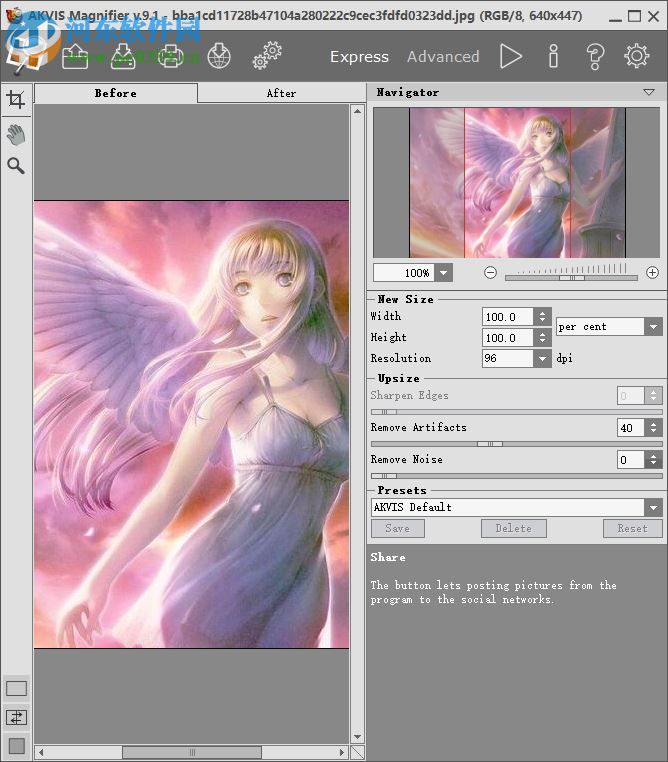
Task: Open the Resolution 96 dropdown
Action: coord(542,359)
